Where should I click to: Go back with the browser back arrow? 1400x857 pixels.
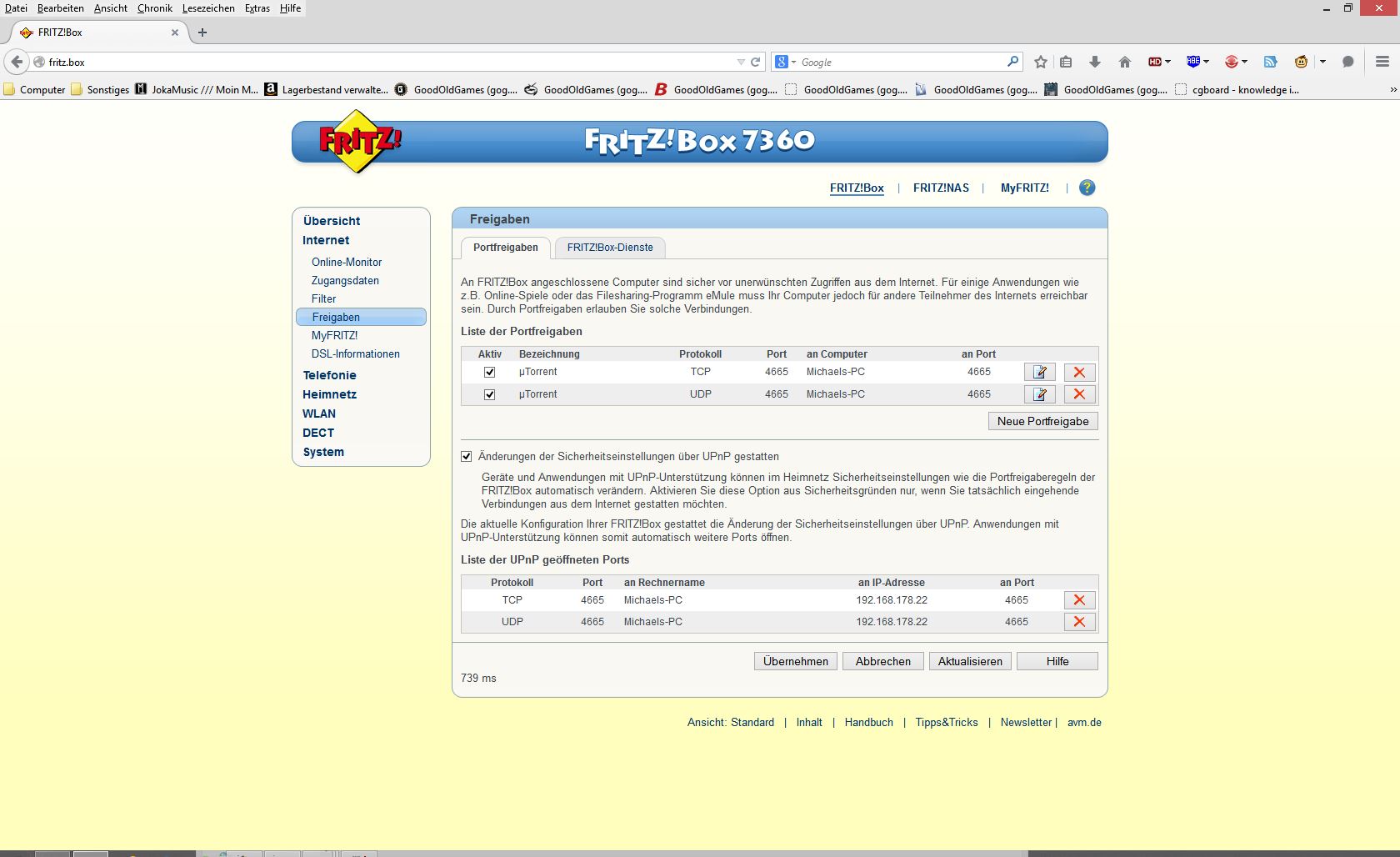tap(17, 62)
